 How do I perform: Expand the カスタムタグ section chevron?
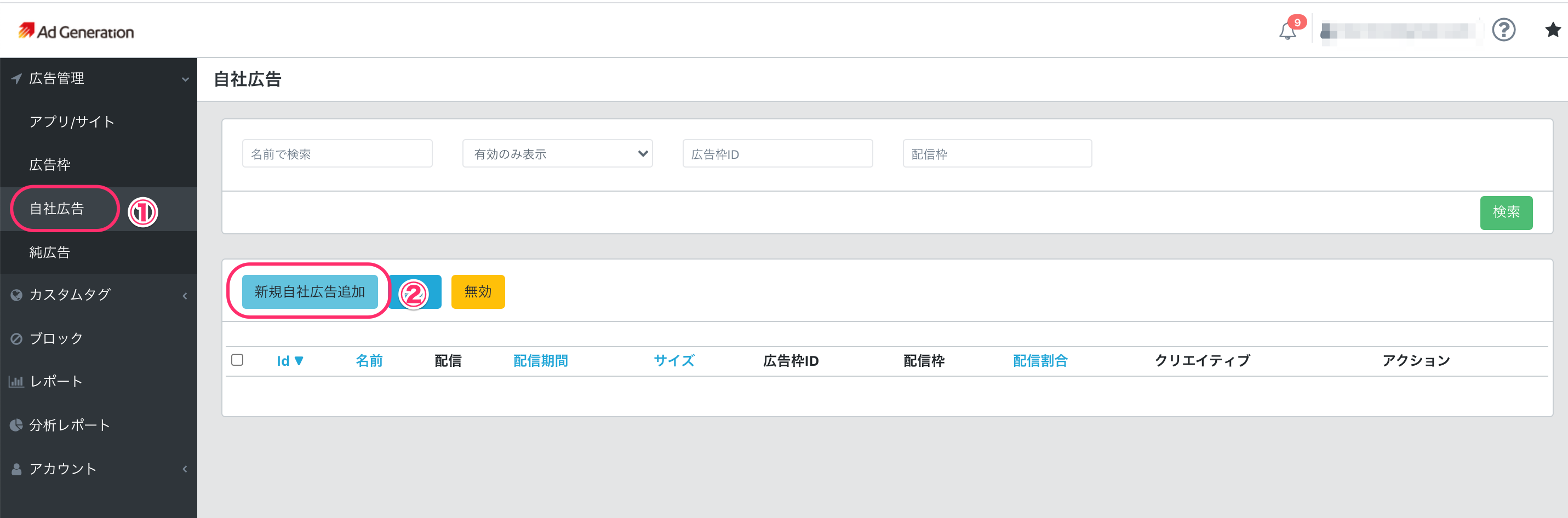click(x=186, y=296)
